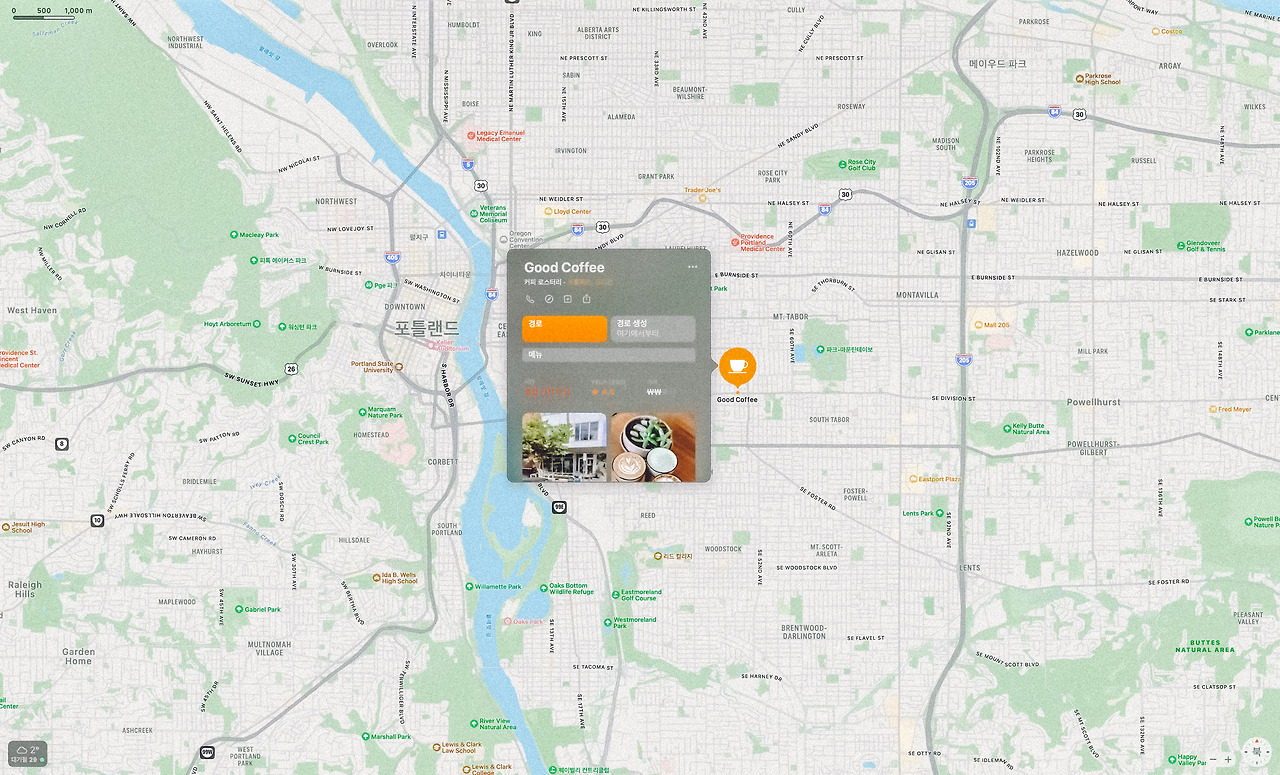Click the Rose City Golf Club marker

(x=842, y=164)
